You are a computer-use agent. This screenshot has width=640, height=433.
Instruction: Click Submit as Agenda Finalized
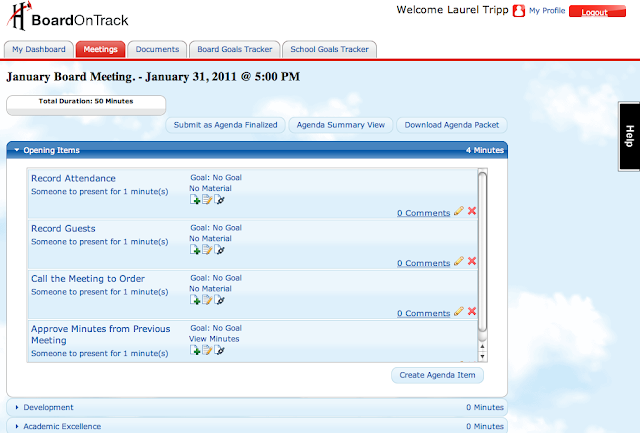tap(225, 125)
